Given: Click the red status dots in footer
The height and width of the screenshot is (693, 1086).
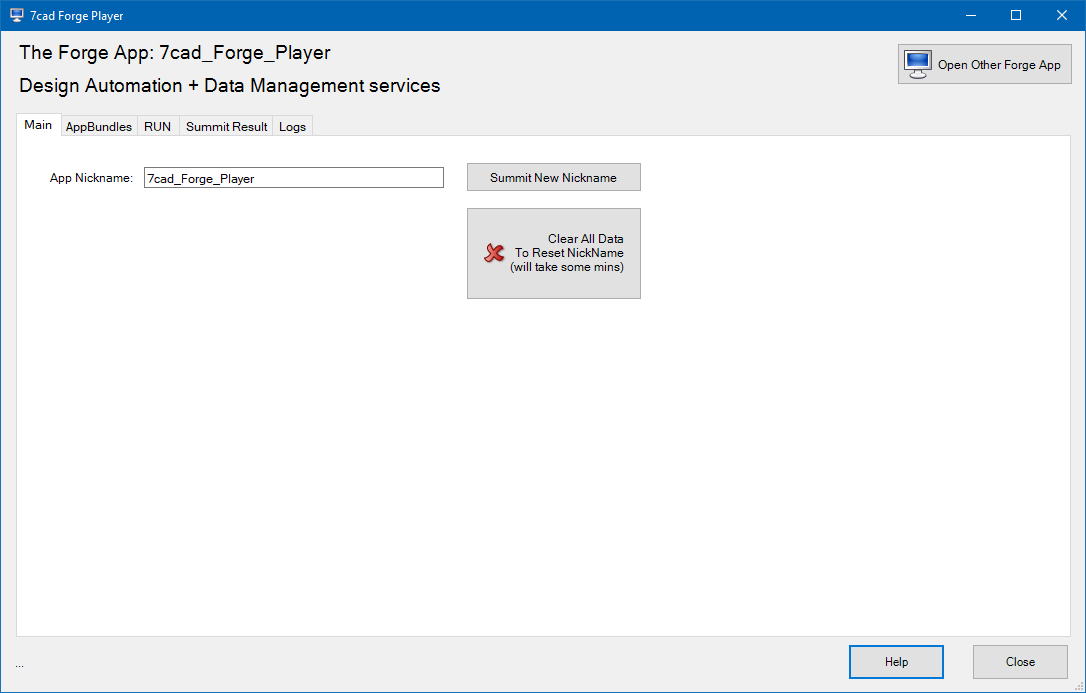Looking at the screenshot, I should pos(19,665).
